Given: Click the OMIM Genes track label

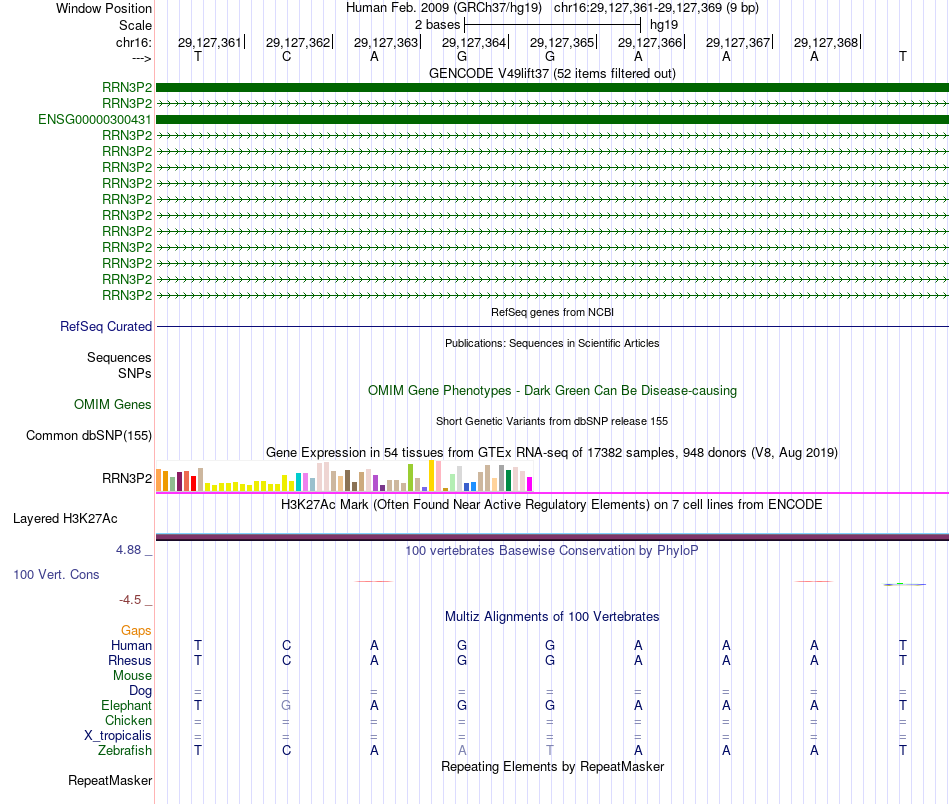Looking at the screenshot, I should 113,404.
